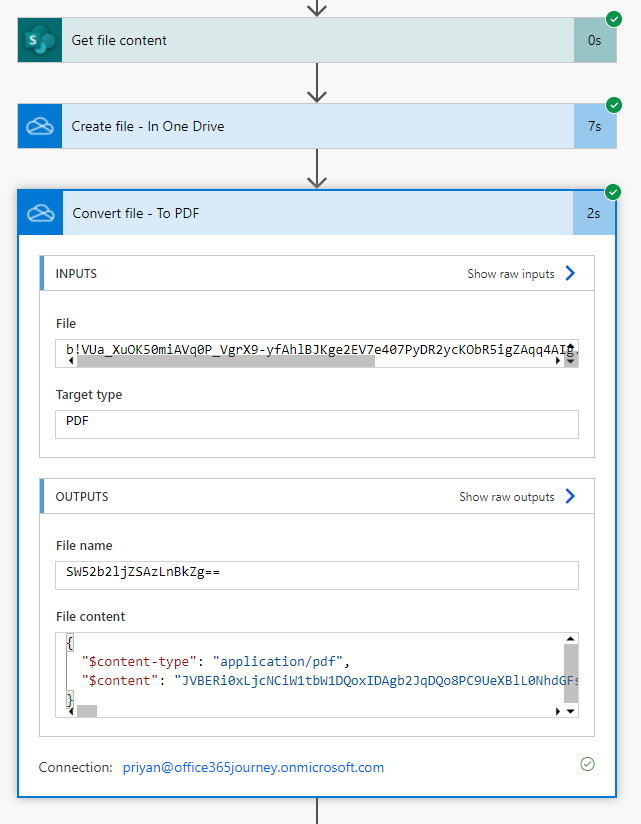Click green success check on Get file content
The width and height of the screenshot is (641, 824).
pos(614,19)
